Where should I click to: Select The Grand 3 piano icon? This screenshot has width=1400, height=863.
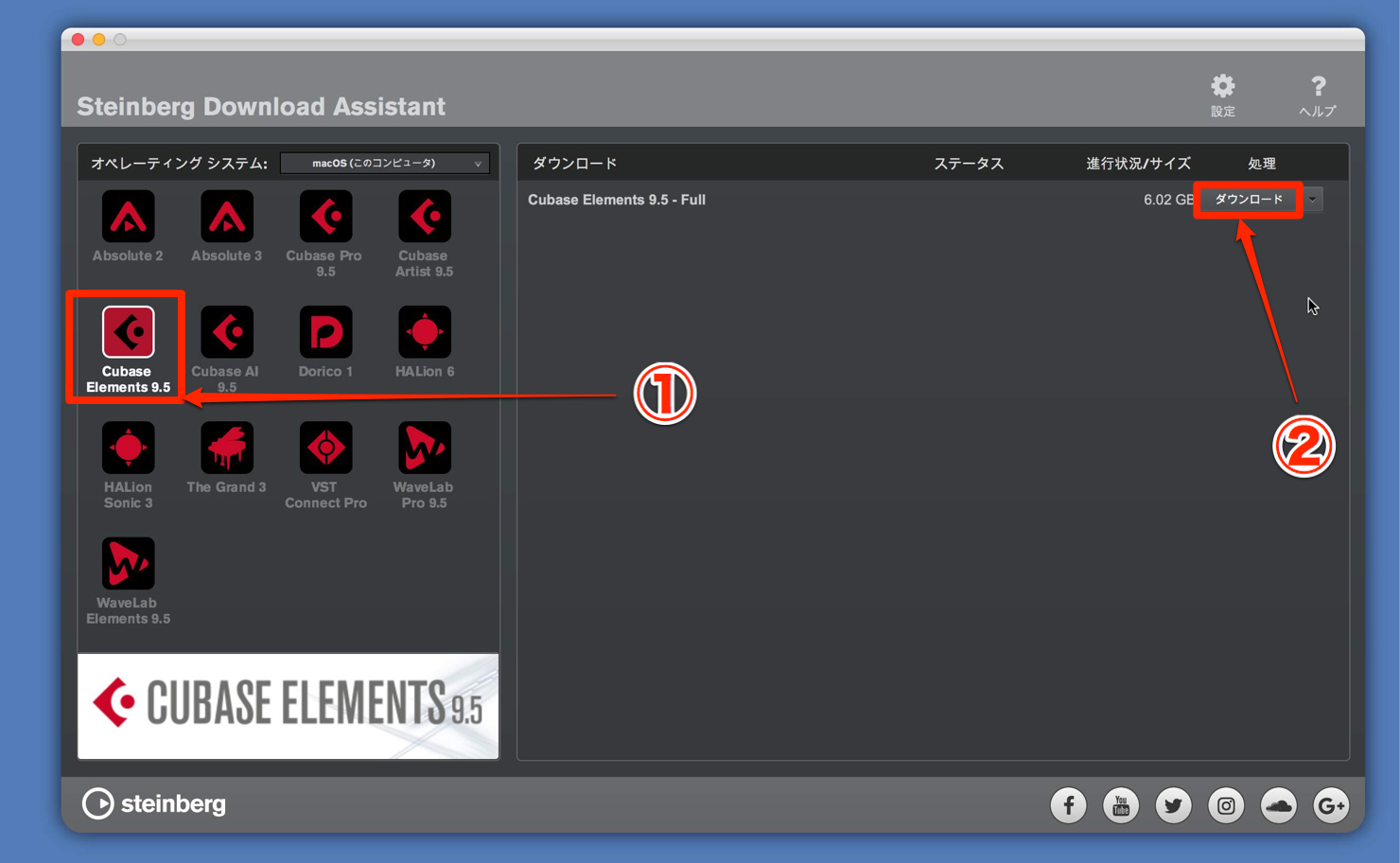pos(226,448)
